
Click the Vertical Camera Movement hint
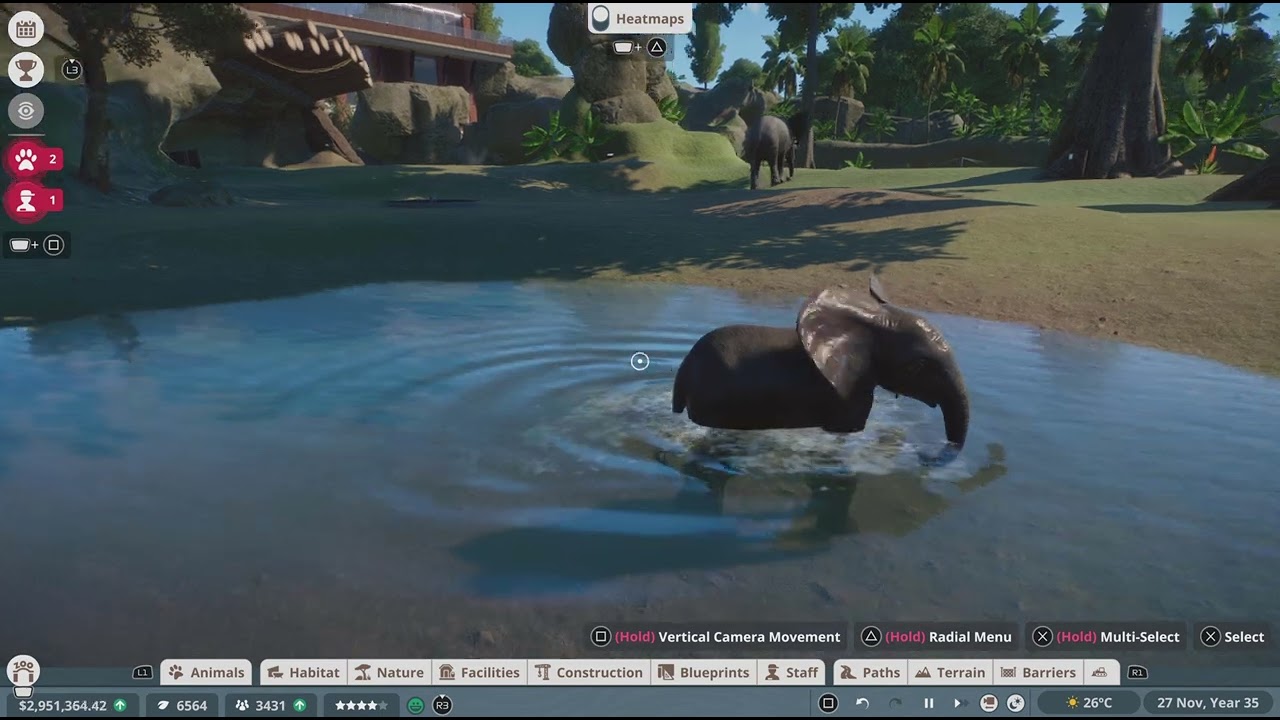pos(716,637)
